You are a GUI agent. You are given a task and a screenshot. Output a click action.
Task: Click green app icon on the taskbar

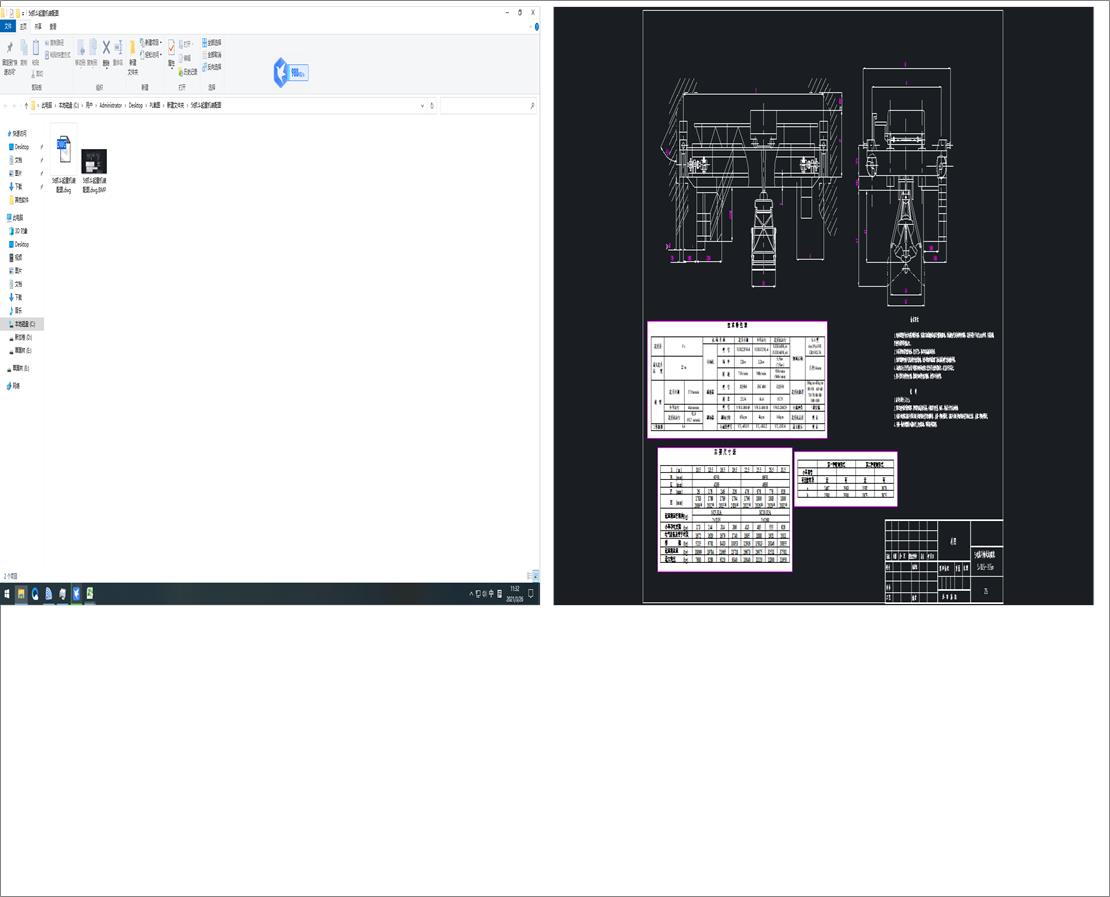(90, 594)
